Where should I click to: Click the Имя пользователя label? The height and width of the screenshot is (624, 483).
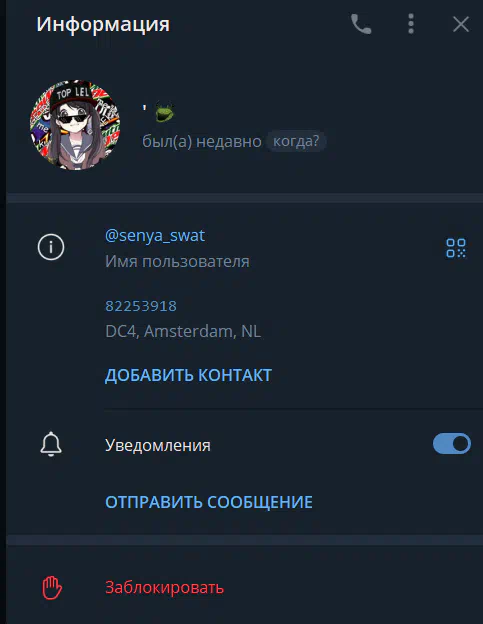click(177, 261)
